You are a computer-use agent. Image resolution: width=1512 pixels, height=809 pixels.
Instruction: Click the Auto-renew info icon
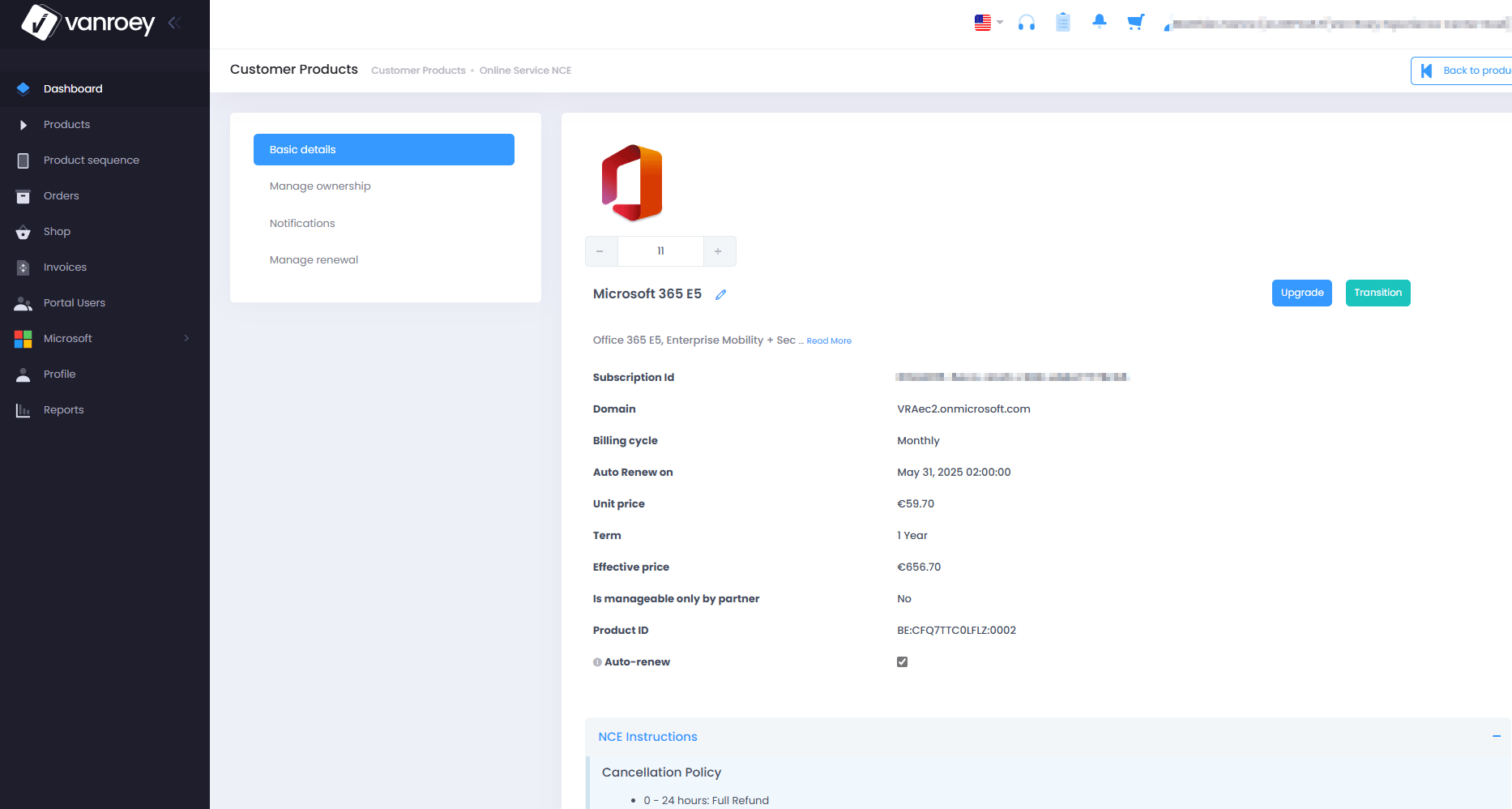point(597,662)
